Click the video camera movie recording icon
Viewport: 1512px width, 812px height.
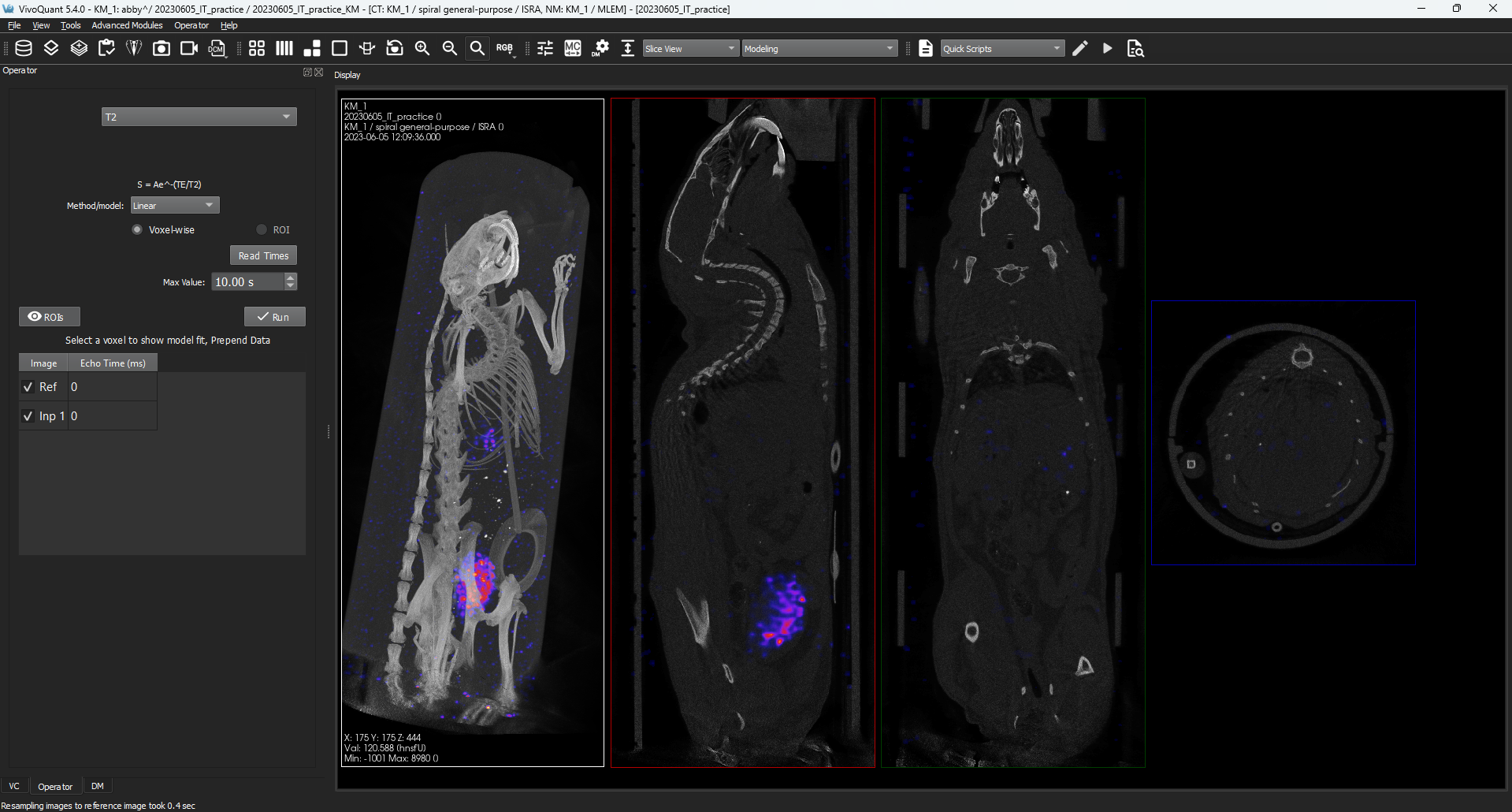(x=189, y=48)
